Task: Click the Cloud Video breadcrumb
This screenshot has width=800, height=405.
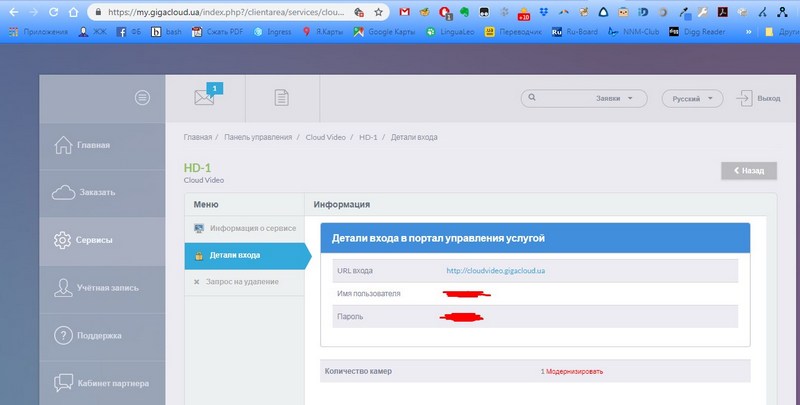Action: [326, 137]
